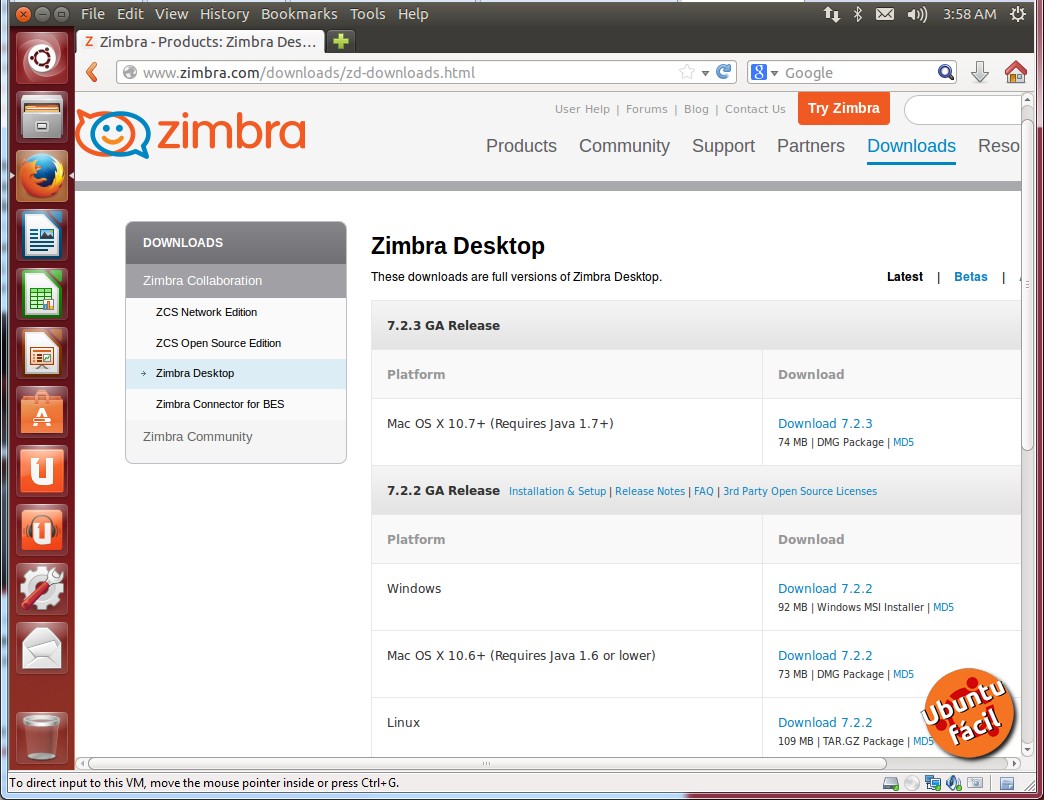The image size is (1044, 800).
Task: Open LibreOffice Writer from the launcher
Action: [42, 235]
